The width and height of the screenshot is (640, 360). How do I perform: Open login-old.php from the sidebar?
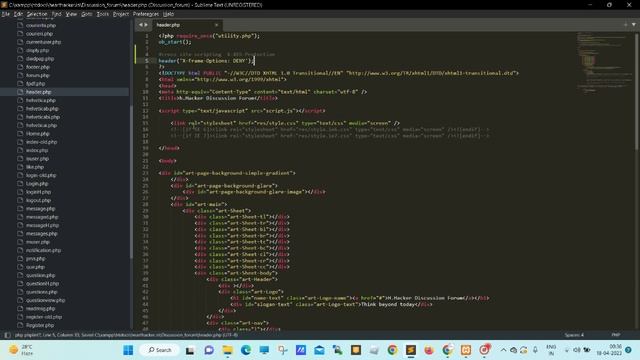click(41, 176)
